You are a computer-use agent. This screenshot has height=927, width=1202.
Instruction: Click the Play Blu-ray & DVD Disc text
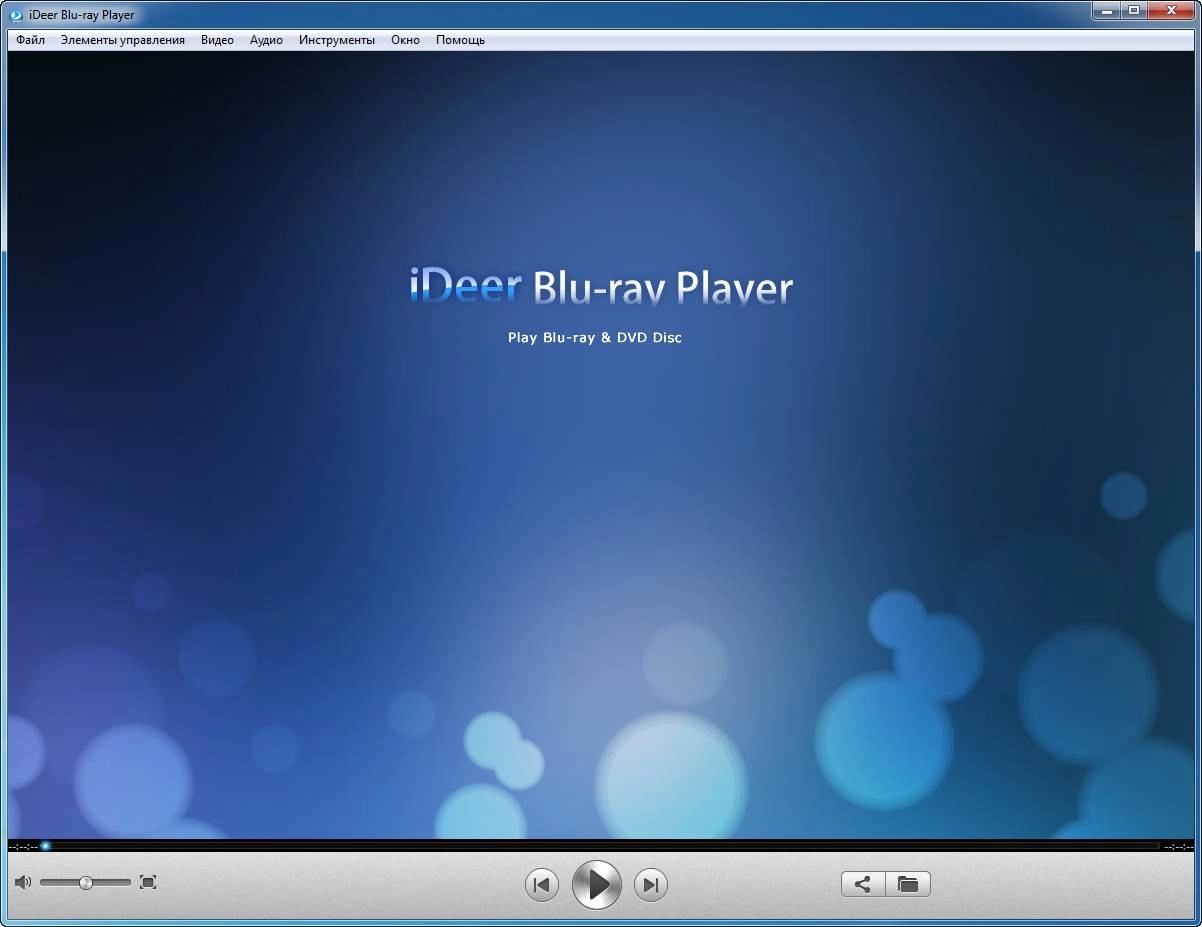tap(595, 338)
